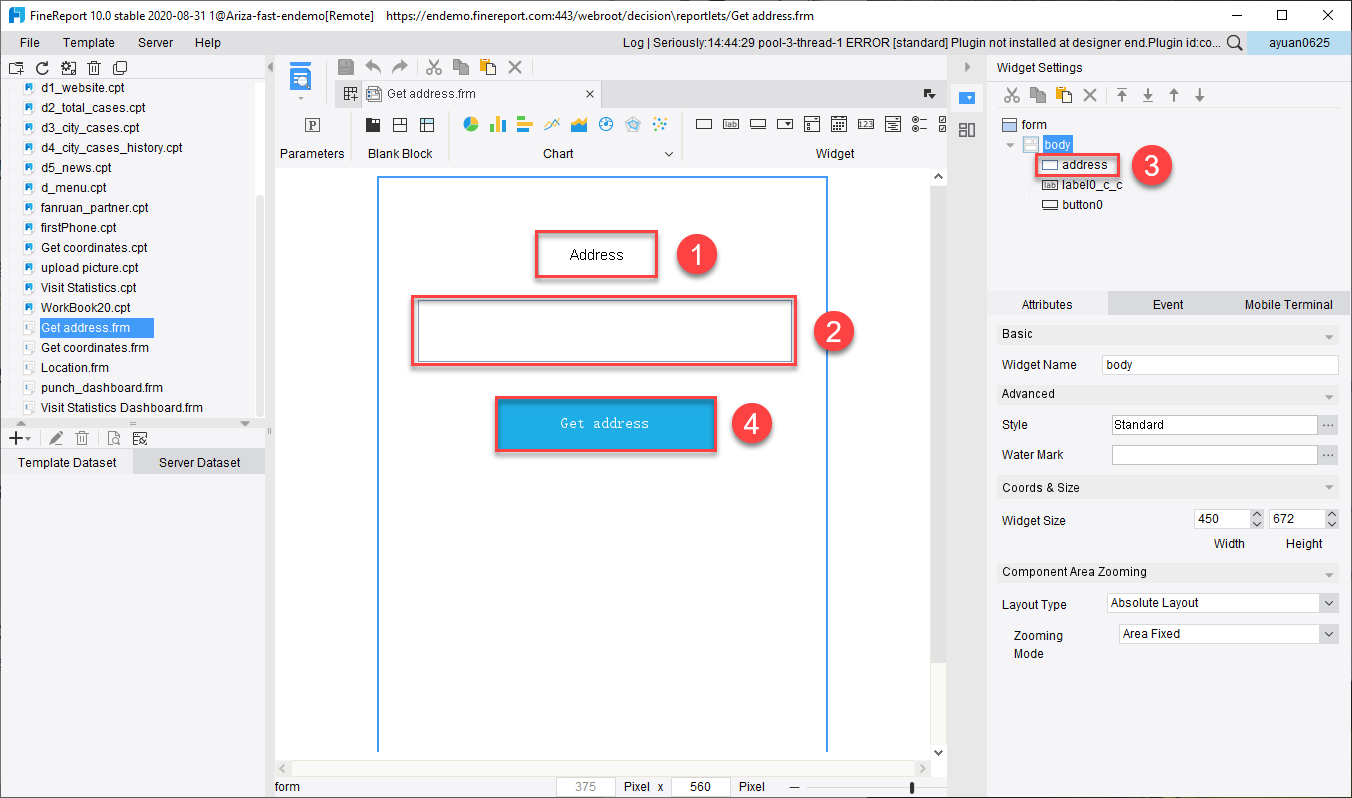
Task: Insert a scatter chart from Chart group
Action: tap(660, 124)
